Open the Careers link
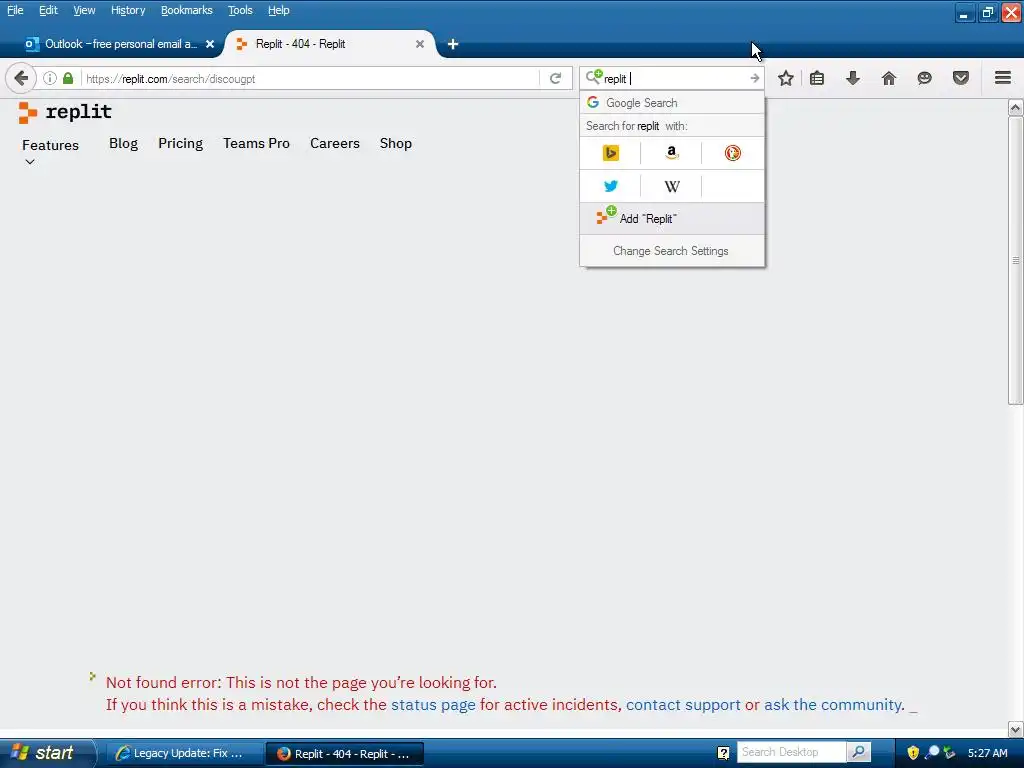Screen dimensions: 1024x768 (334, 143)
